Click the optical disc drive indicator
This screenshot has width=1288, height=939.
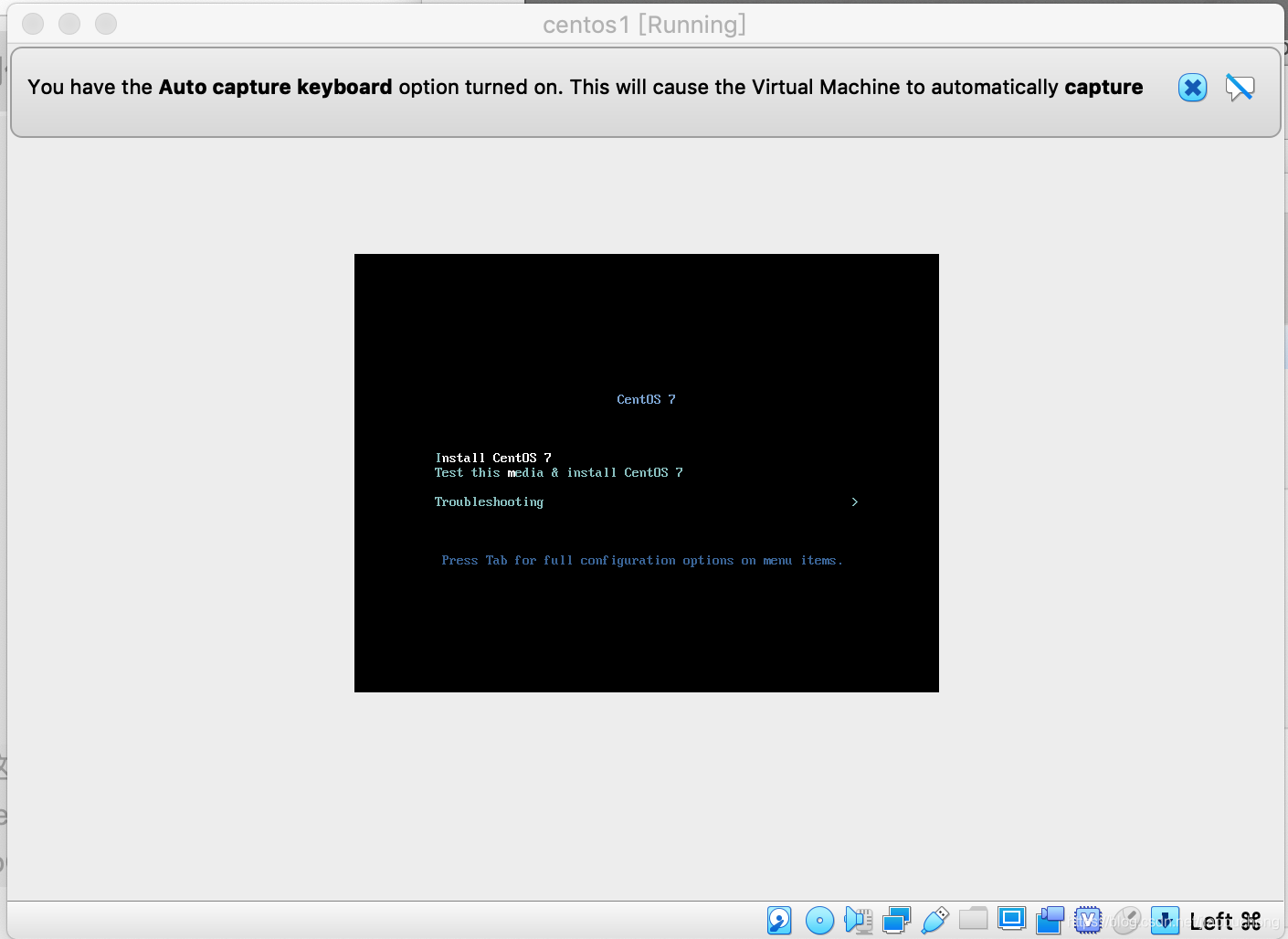coord(819,920)
